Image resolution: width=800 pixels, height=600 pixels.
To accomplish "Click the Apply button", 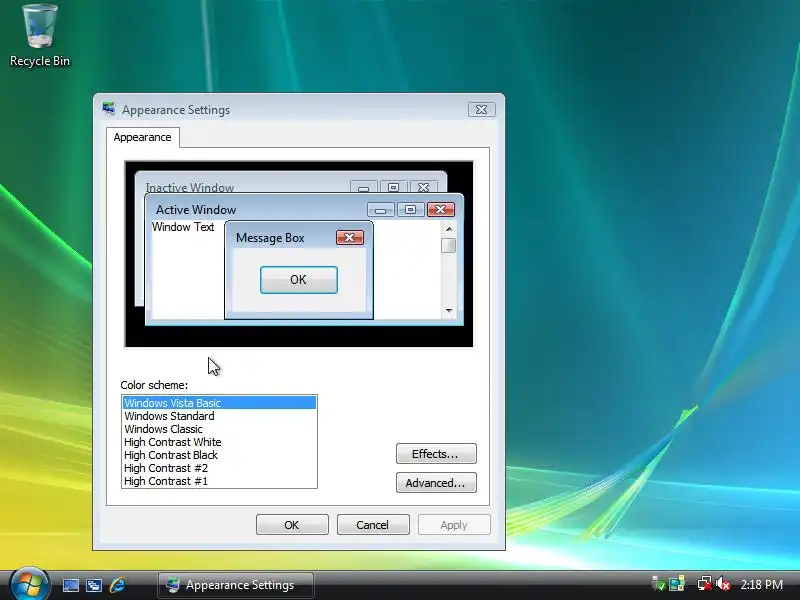I will 454,524.
